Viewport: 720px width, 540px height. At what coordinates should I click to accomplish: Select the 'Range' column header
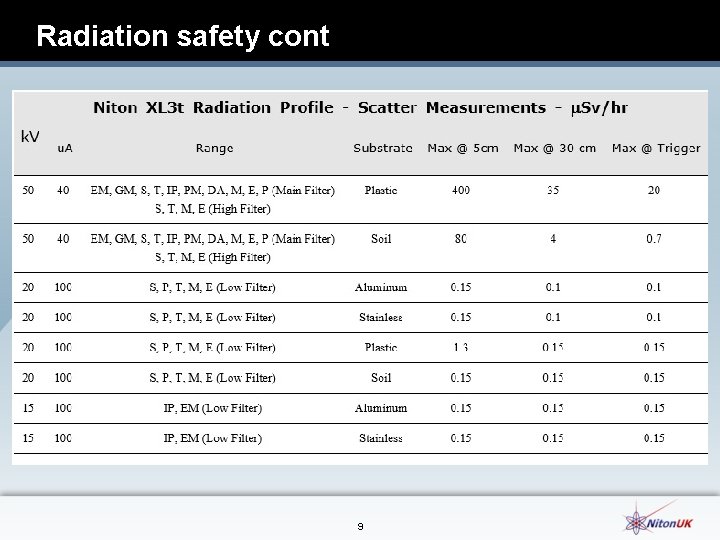point(214,148)
